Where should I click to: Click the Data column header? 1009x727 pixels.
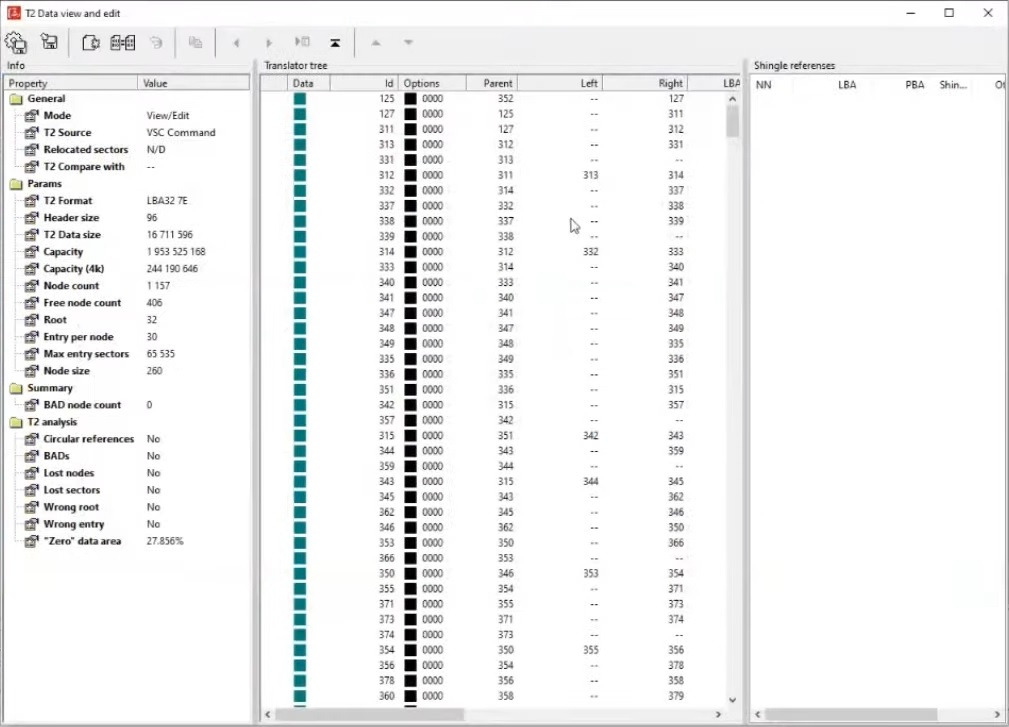[x=309, y=83]
